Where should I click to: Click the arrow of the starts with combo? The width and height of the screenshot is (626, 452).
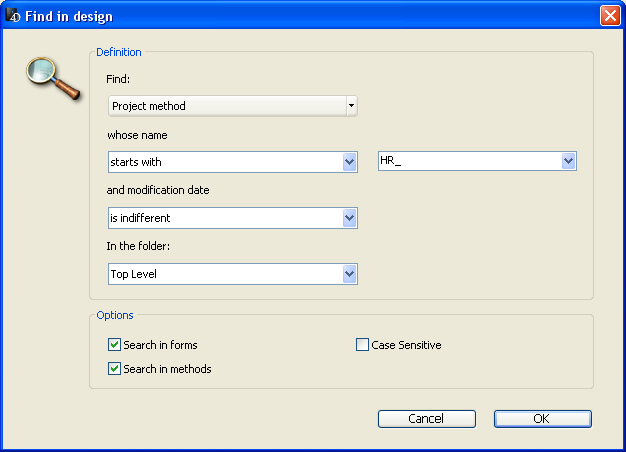(349, 162)
